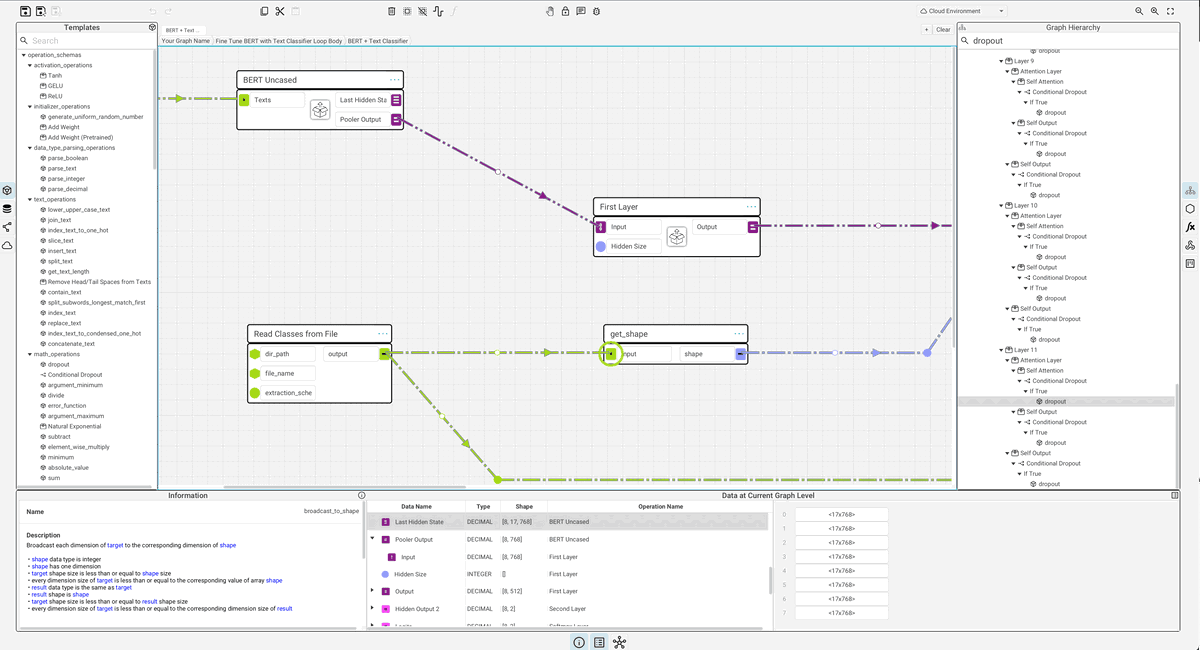The image size is (1200, 650).
Task: Click the hexagon icon in right sidebar
Action: pos(1190,209)
